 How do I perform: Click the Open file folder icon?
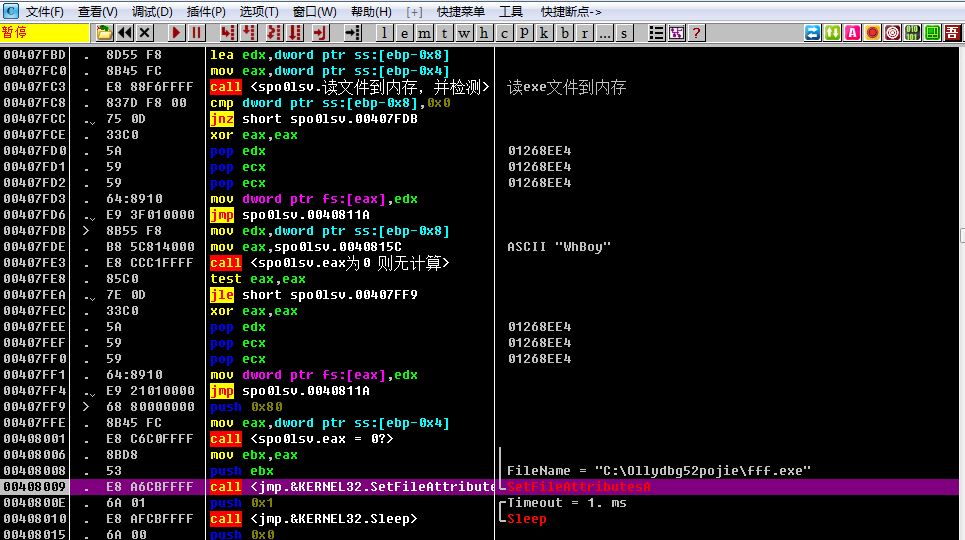[105, 33]
